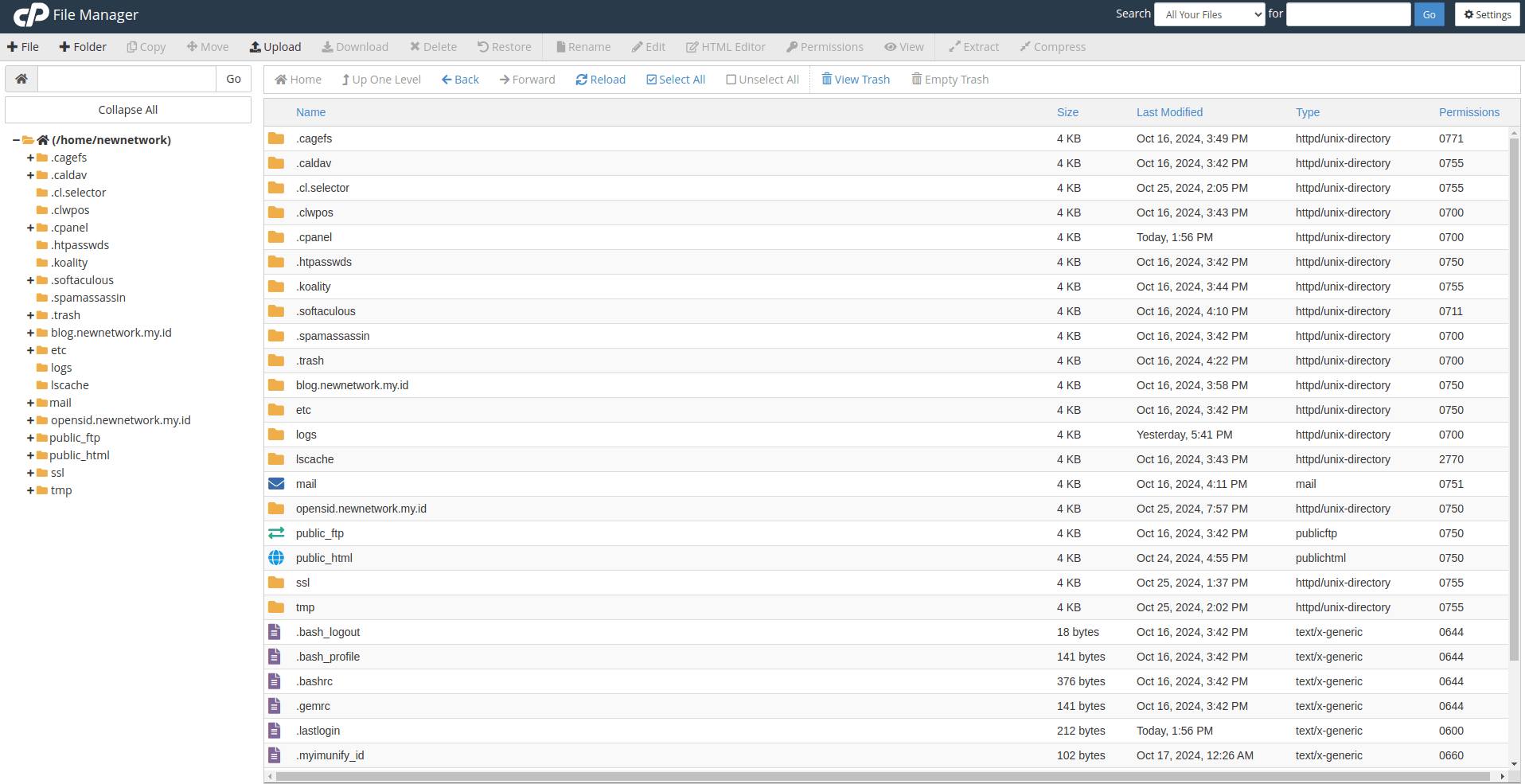Screen dimensions: 1525x784
Task: Open the Empty Trash function
Action: coord(950,79)
